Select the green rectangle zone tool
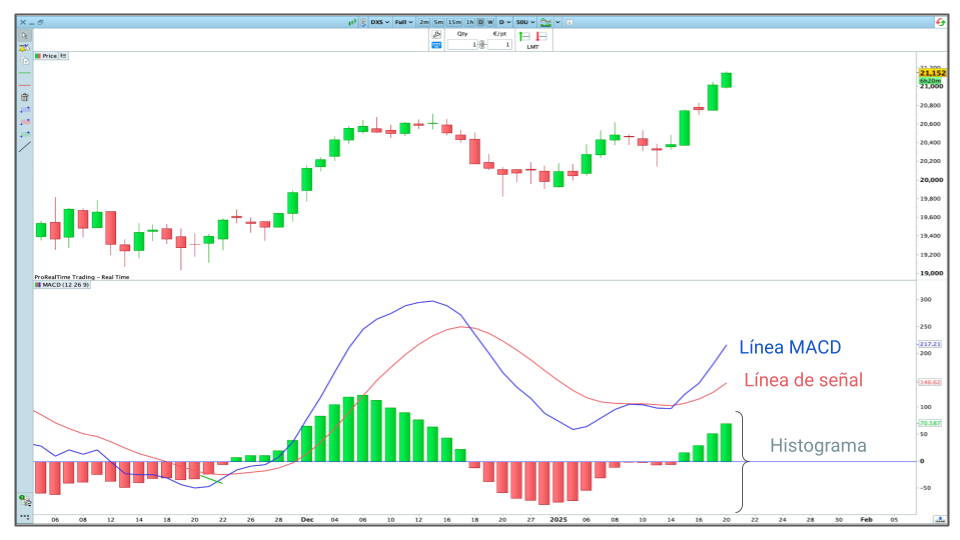Screen dimensions: 960x540 click(24, 134)
